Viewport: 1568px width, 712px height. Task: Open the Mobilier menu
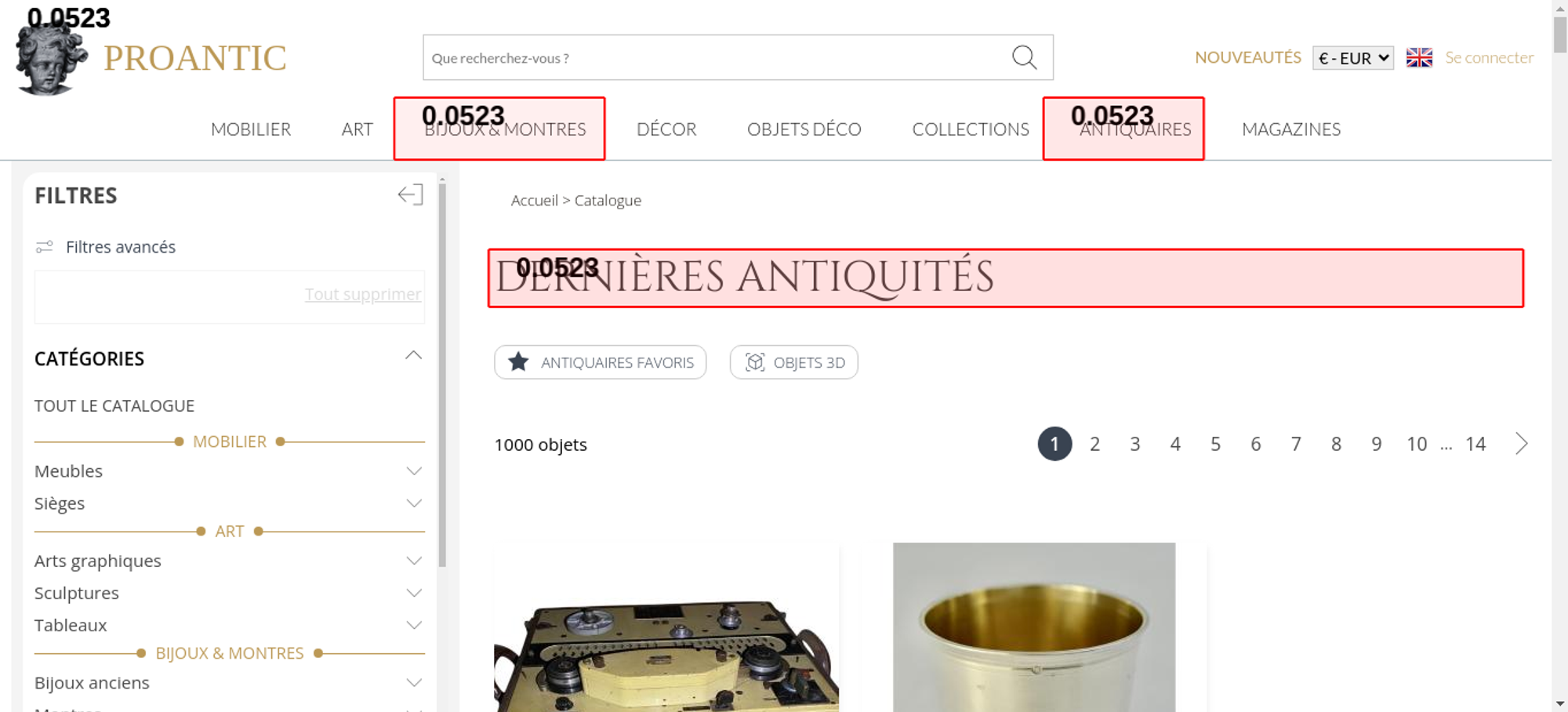251,129
